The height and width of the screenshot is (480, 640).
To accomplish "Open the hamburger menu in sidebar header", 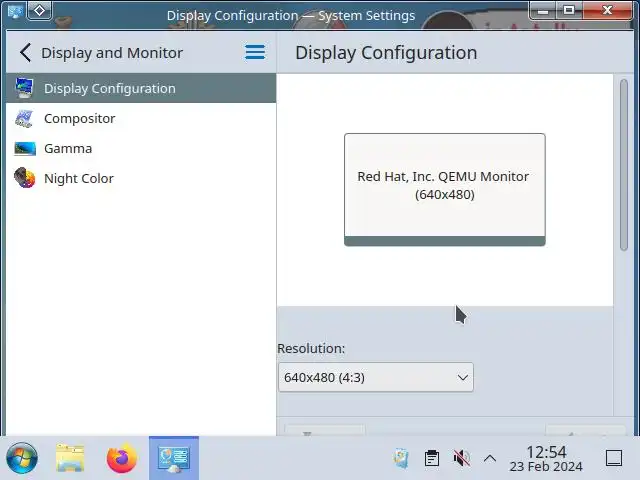I will [255, 52].
